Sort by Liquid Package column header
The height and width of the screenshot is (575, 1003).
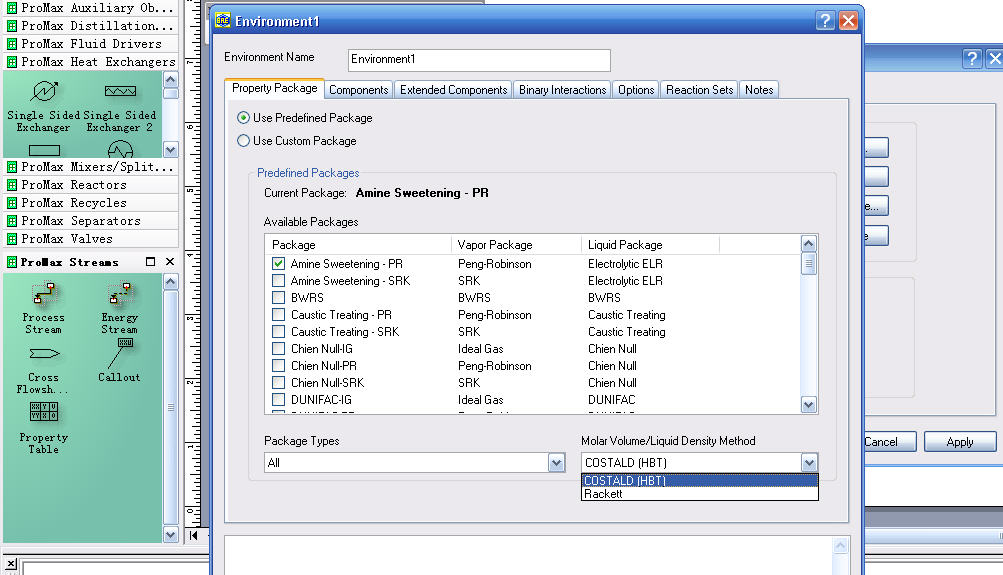[x=650, y=245]
